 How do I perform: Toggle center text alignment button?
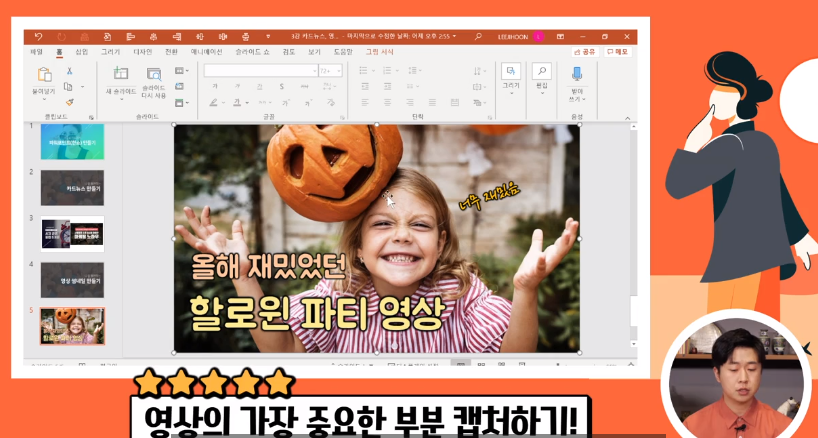pos(387,102)
